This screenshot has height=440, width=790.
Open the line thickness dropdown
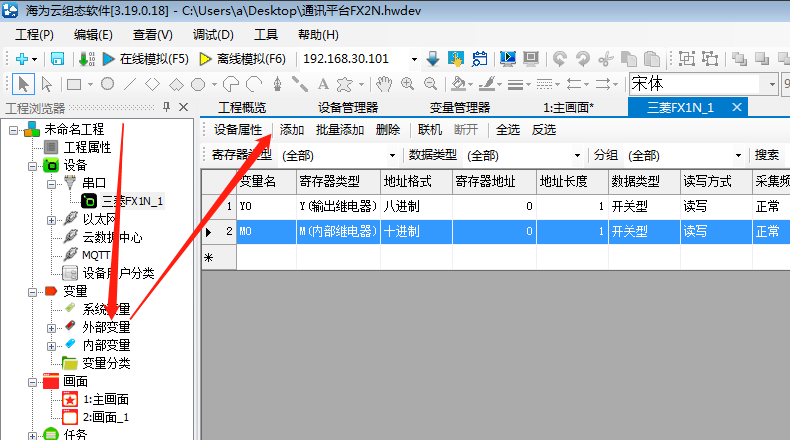(528, 84)
